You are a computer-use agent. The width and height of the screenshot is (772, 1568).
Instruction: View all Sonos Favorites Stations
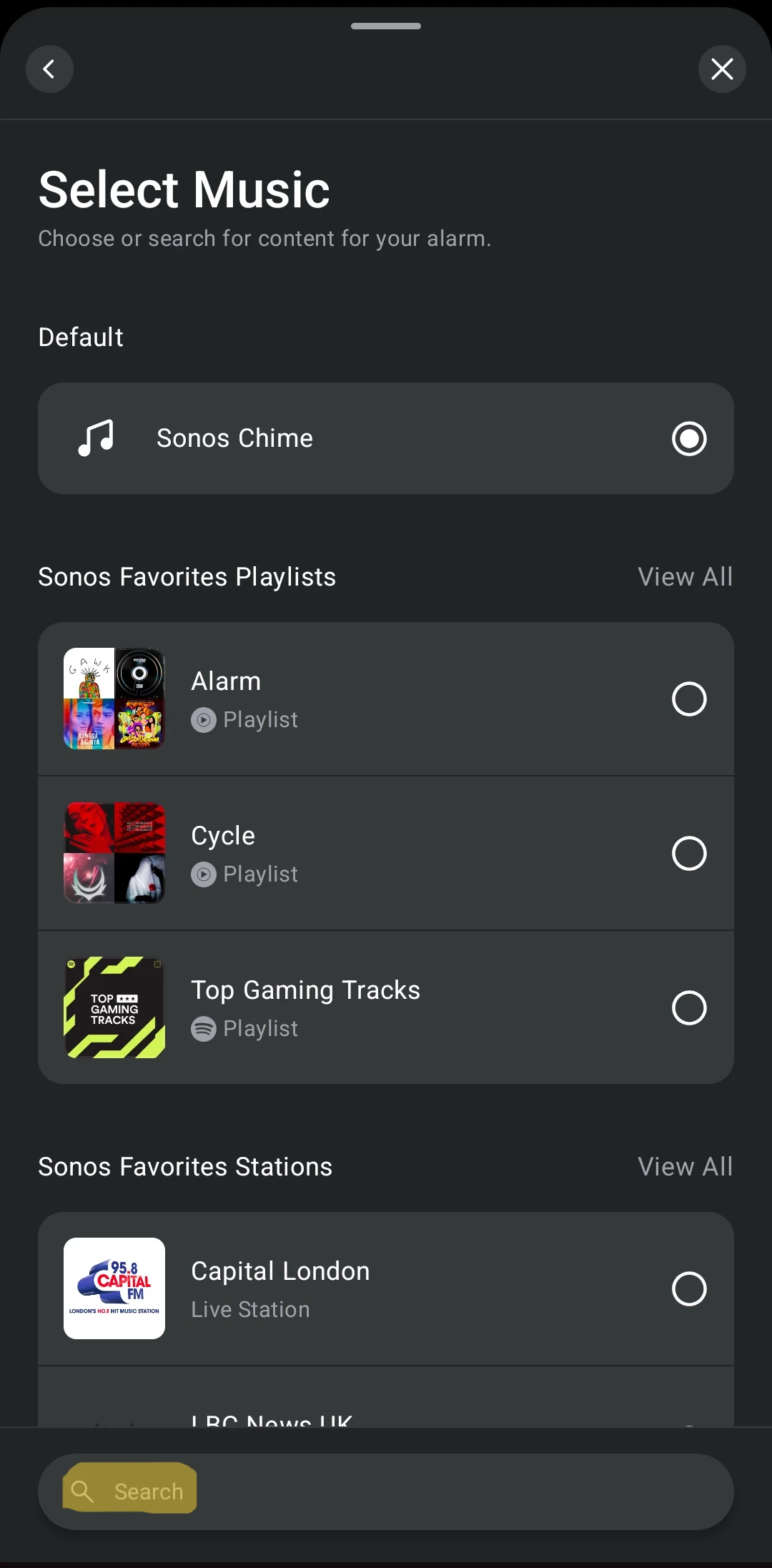pos(685,1167)
